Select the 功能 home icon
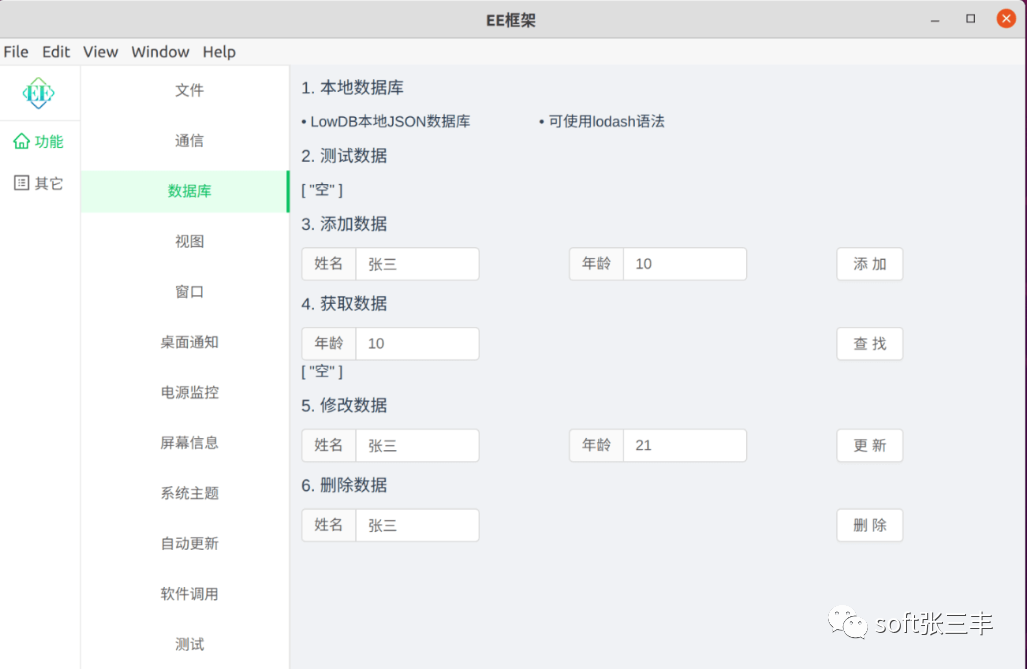Viewport: 1027px width, 669px height. pos(21,142)
